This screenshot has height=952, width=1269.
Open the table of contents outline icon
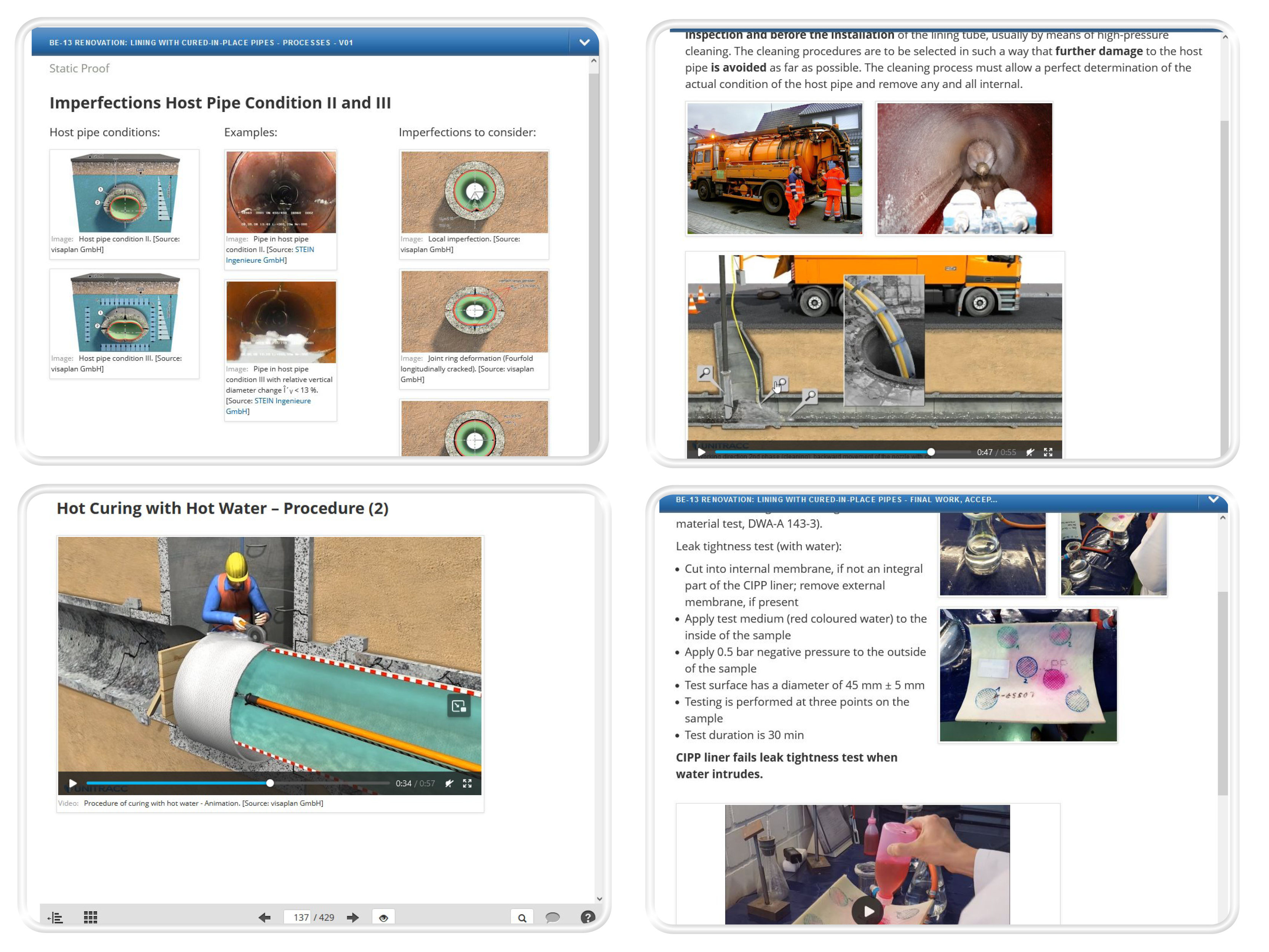click(x=55, y=917)
